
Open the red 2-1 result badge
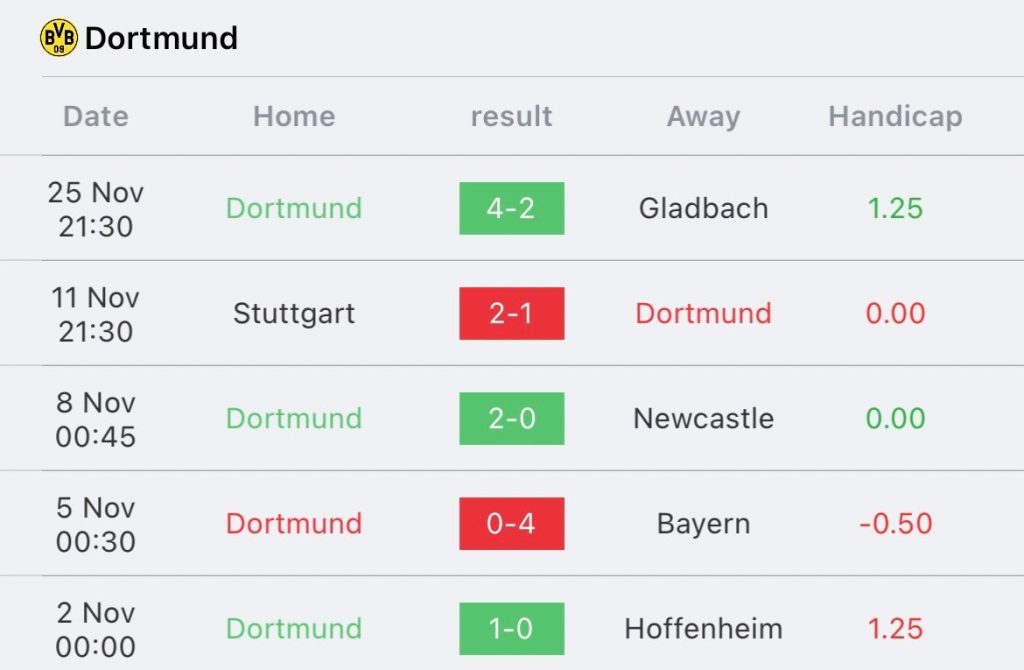511,313
